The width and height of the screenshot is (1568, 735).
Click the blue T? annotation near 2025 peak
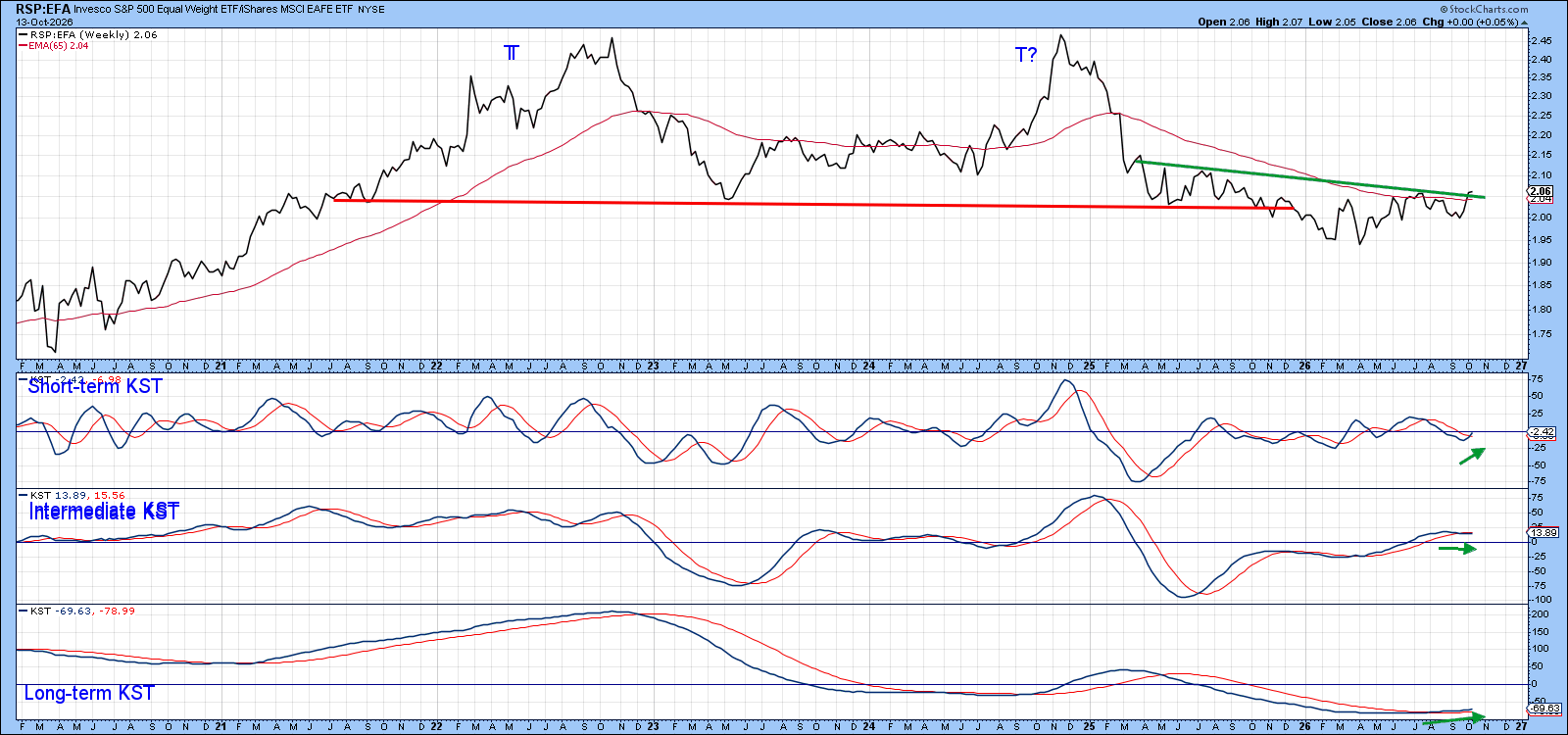tap(1026, 55)
